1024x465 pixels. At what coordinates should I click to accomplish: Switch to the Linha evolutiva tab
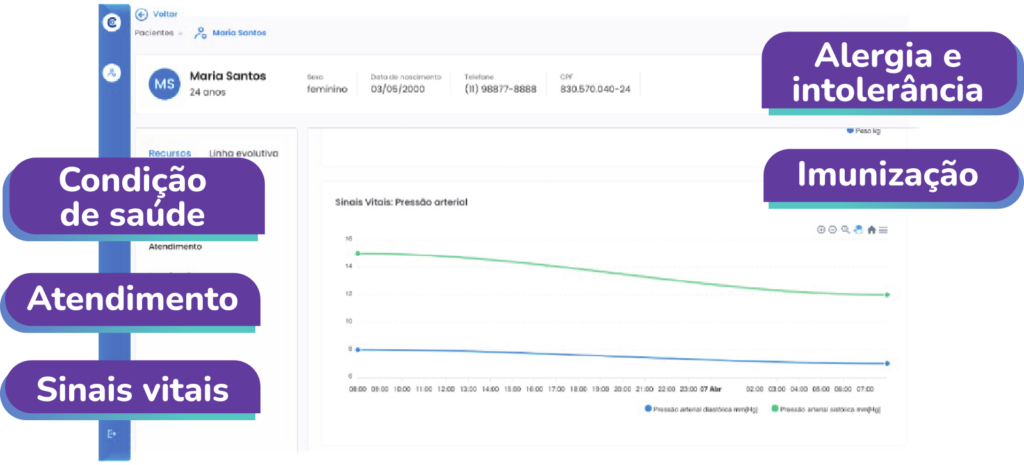[243, 153]
